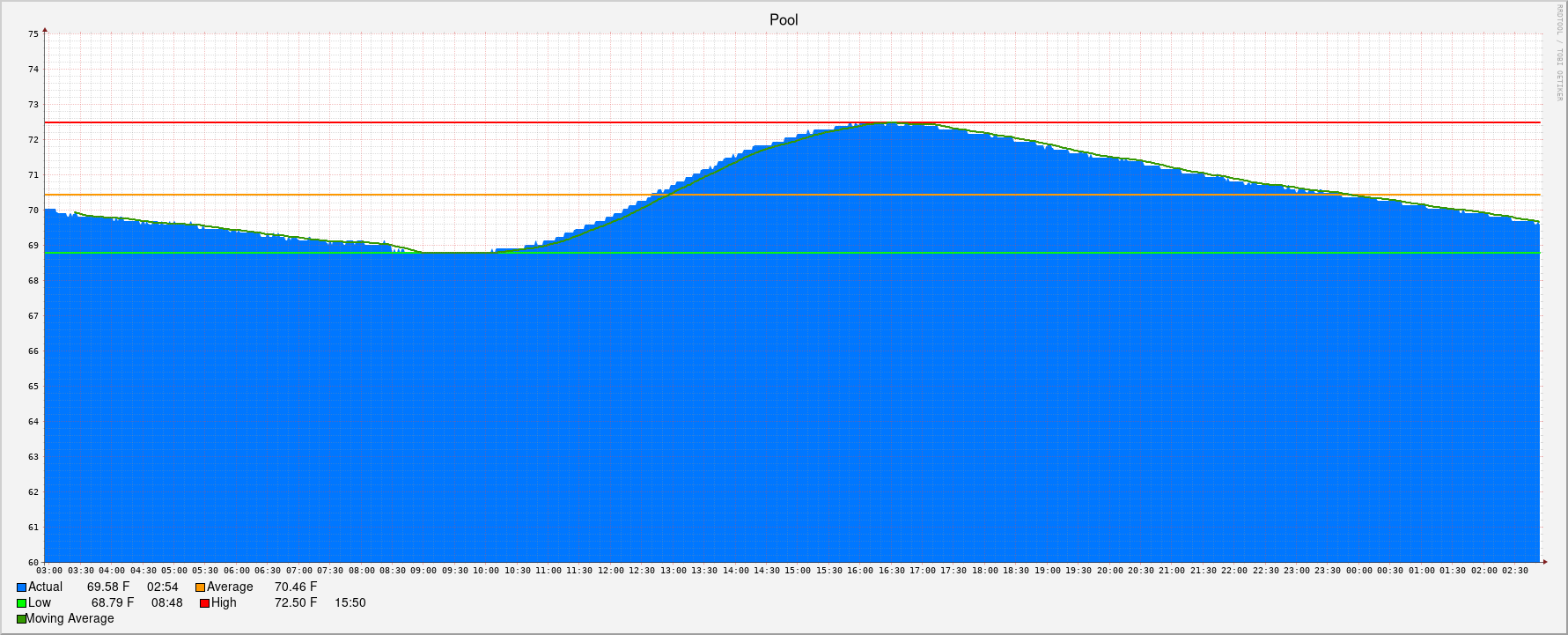Click the Moving Average legend swatch
The image size is (1568, 635).
(21, 619)
